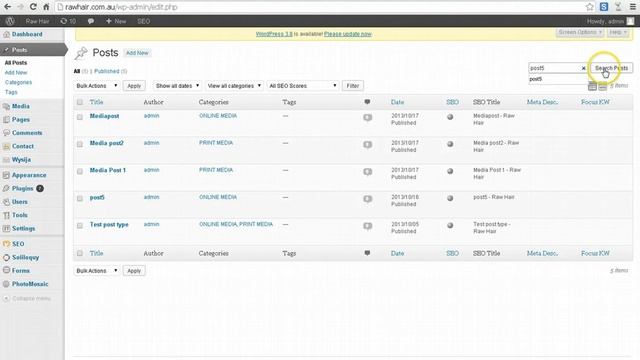The image size is (640, 360).
Task: Open comment bubble for Test post type row
Action: 368,226
